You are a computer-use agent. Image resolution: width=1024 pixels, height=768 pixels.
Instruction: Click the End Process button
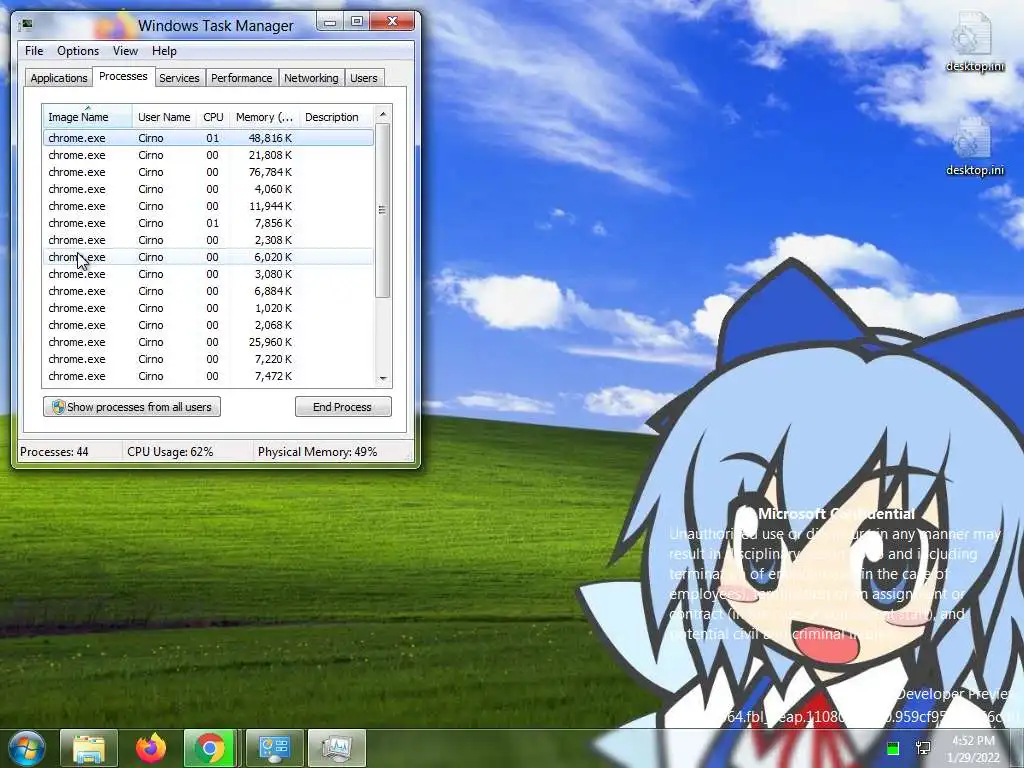coord(343,407)
